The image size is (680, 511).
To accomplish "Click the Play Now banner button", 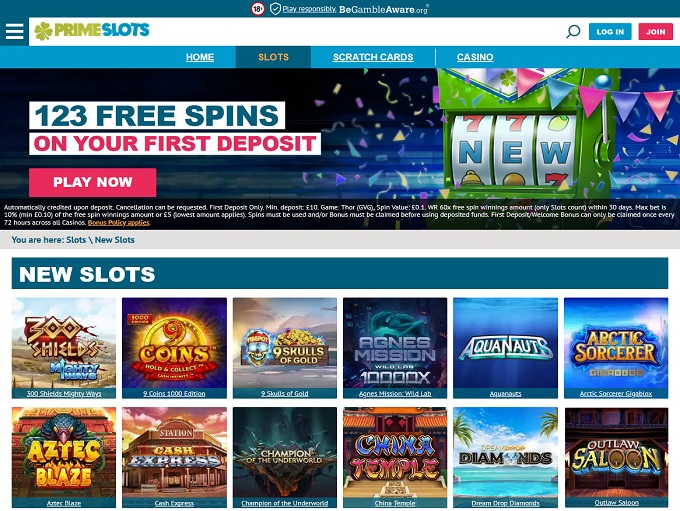I will pos(92,182).
